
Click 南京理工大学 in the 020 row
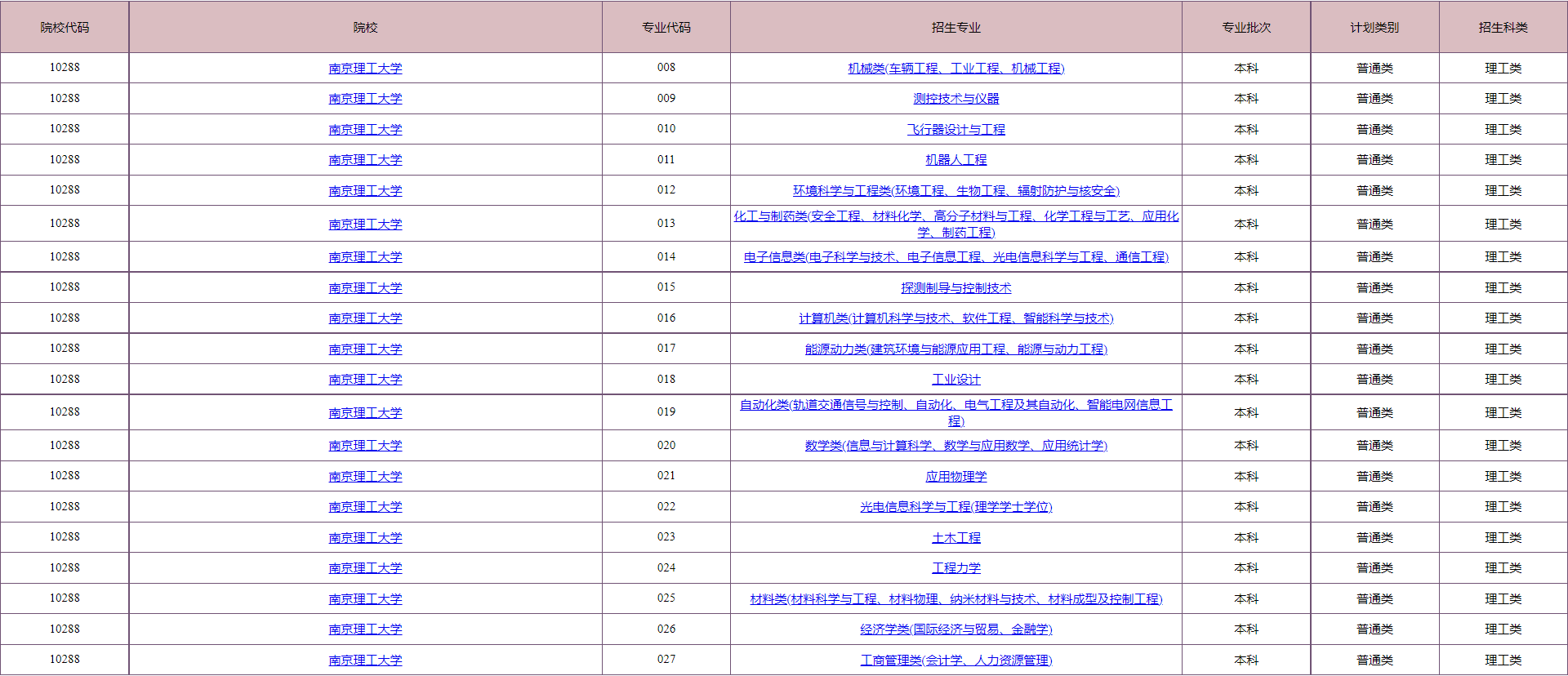[x=365, y=446]
